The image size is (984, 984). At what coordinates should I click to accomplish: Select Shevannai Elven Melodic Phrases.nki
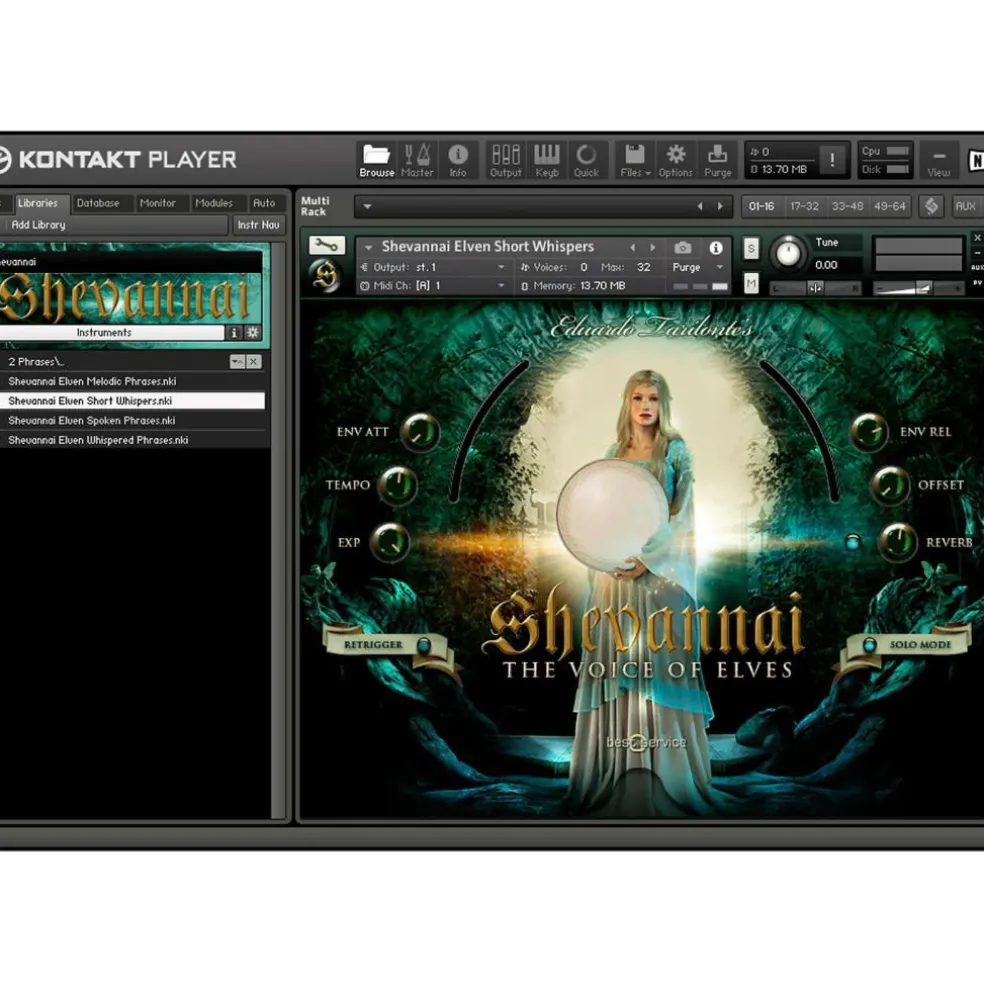pos(132,382)
